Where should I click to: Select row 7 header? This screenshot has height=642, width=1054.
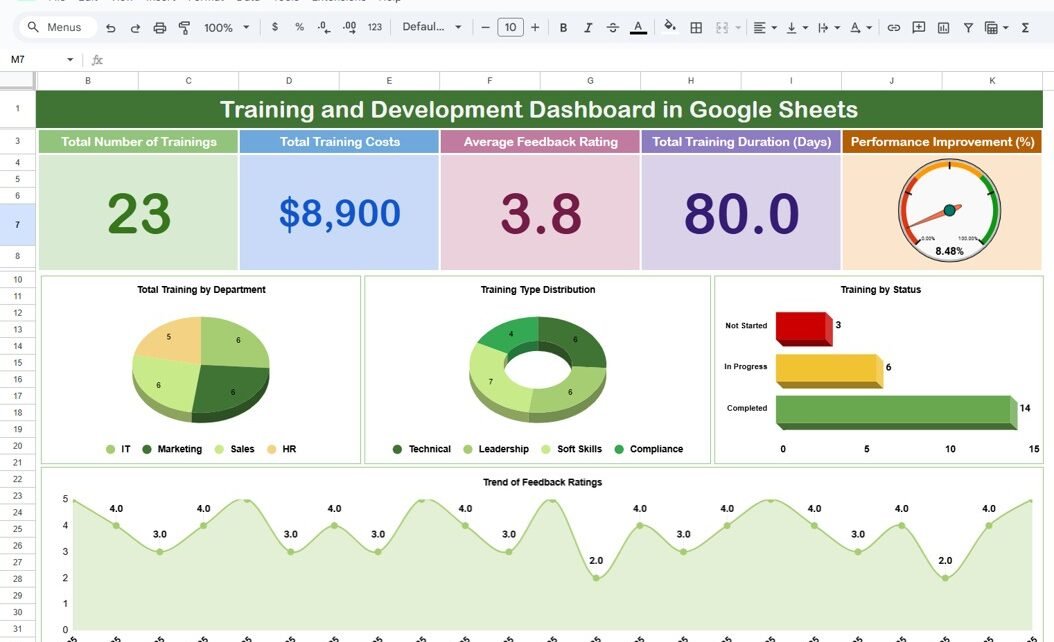tap(17, 225)
